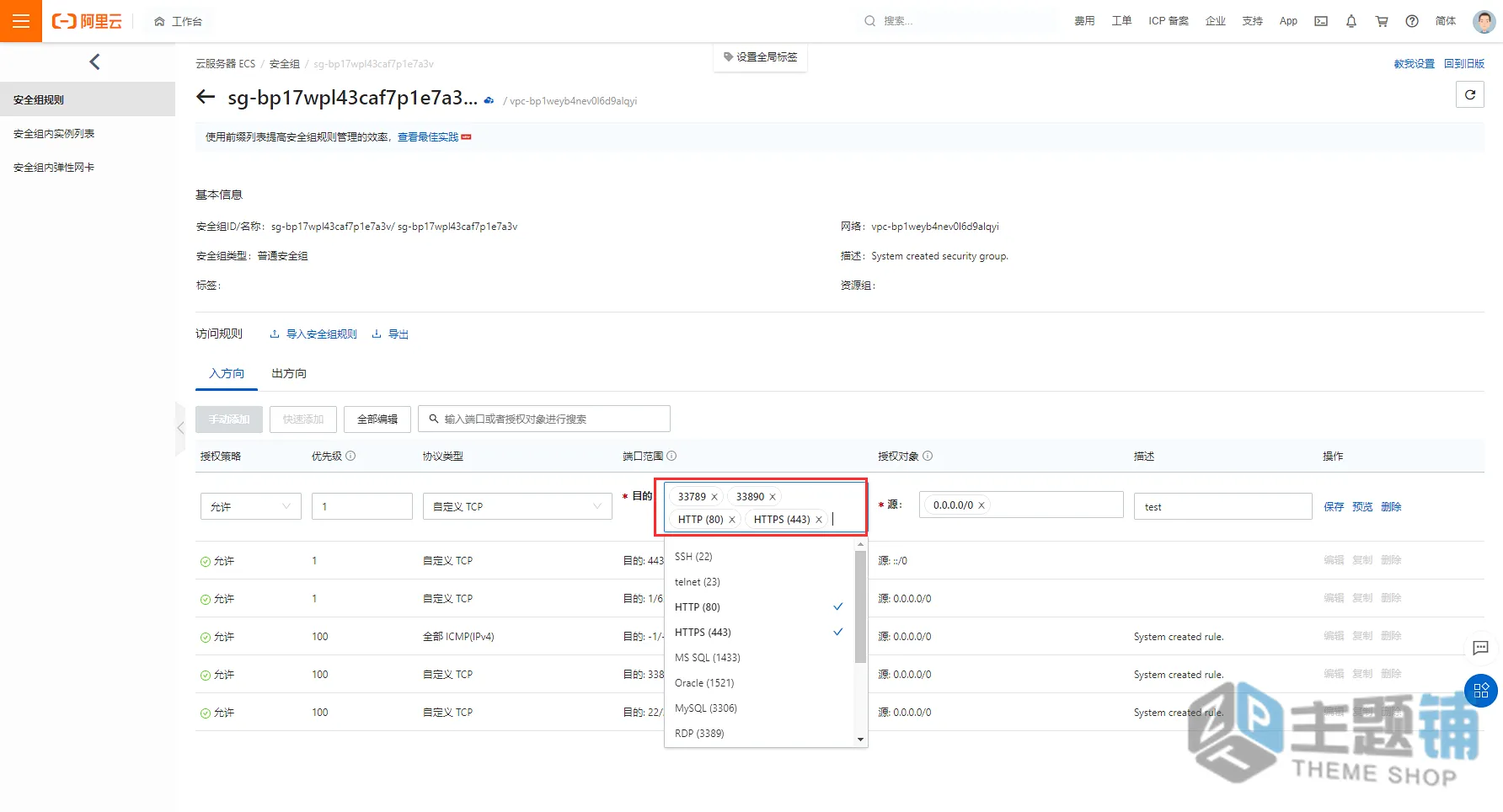1503x812 pixels.
Task: Open 自定义 TCP protocol dropdown
Action: pos(517,506)
